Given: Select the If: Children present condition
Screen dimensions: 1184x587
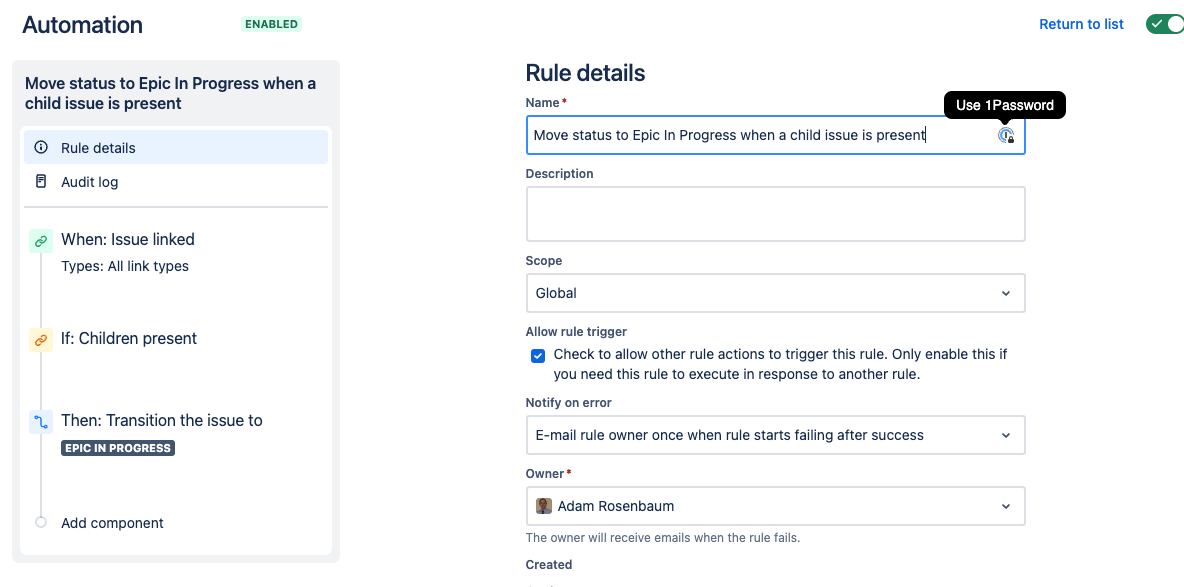Looking at the screenshot, I should (129, 338).
